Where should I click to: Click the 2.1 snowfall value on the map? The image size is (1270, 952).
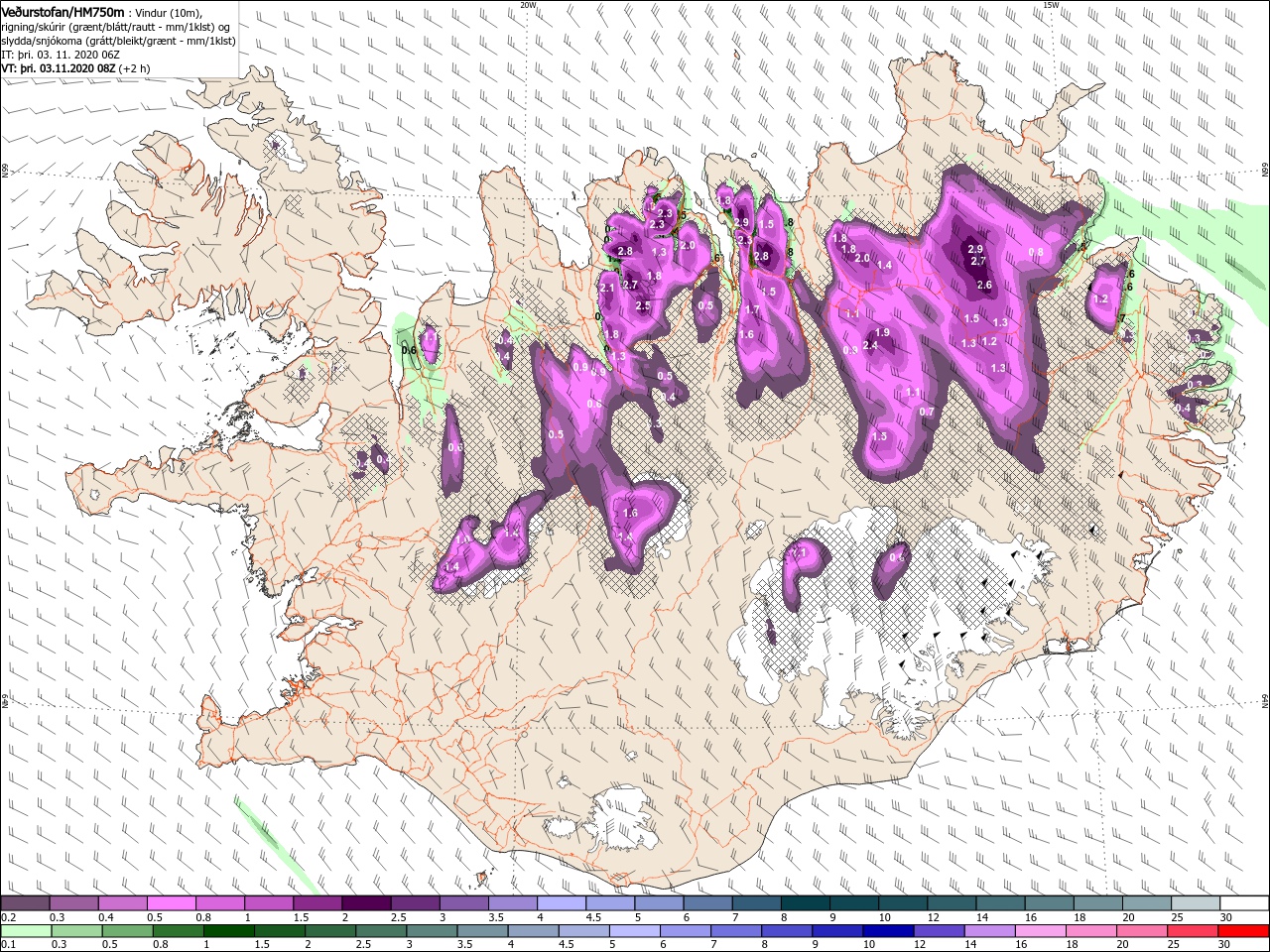click(608, 288)
